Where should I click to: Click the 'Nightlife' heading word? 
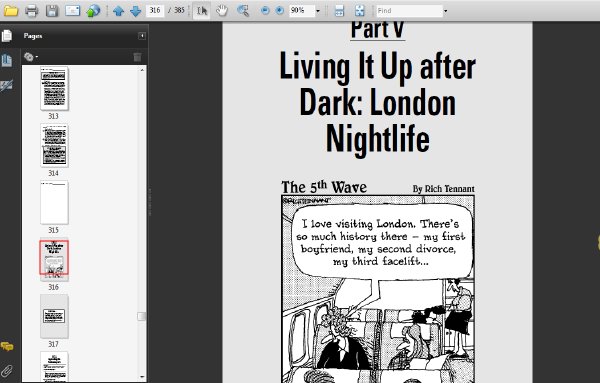[x=378, y=139]
